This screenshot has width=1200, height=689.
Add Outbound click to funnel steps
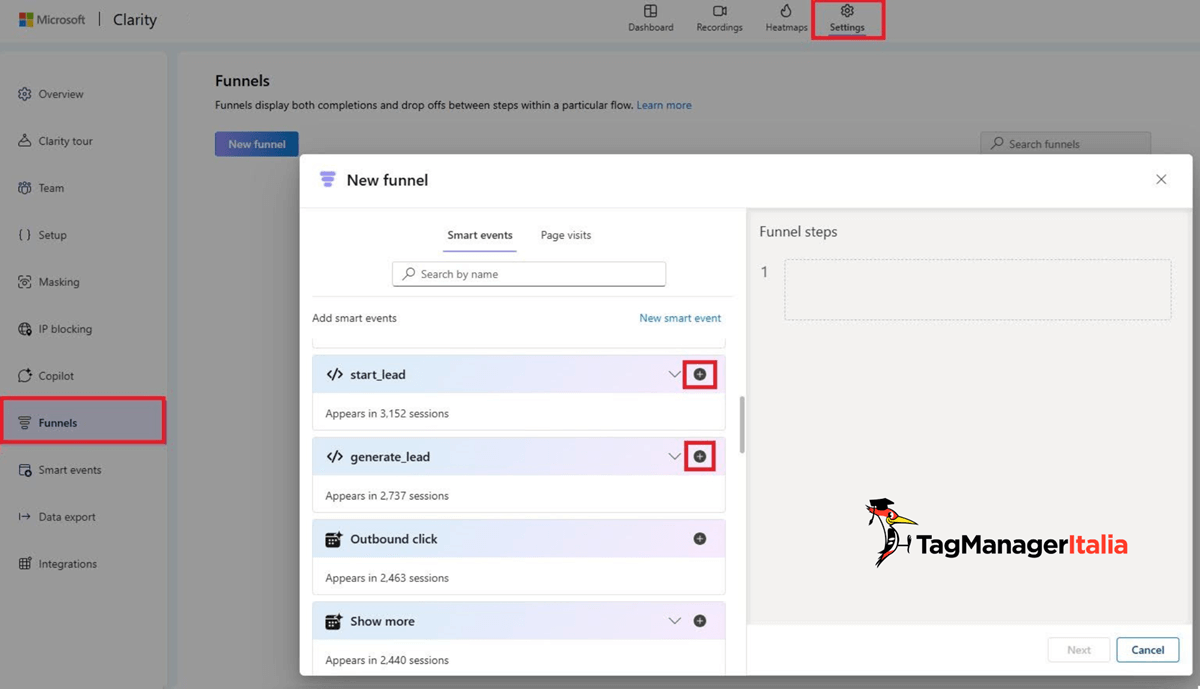(699, 538)
